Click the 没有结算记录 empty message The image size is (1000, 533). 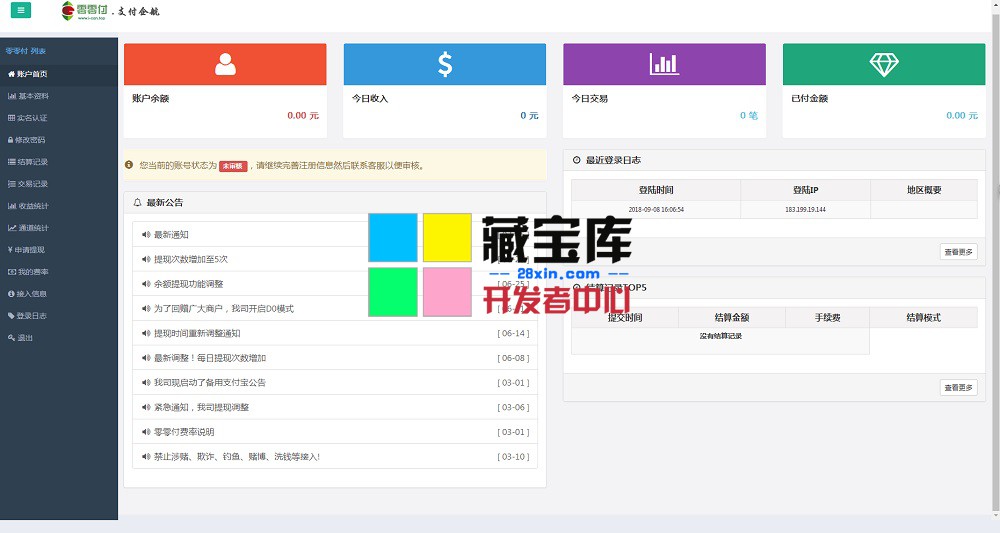[721, 336]
